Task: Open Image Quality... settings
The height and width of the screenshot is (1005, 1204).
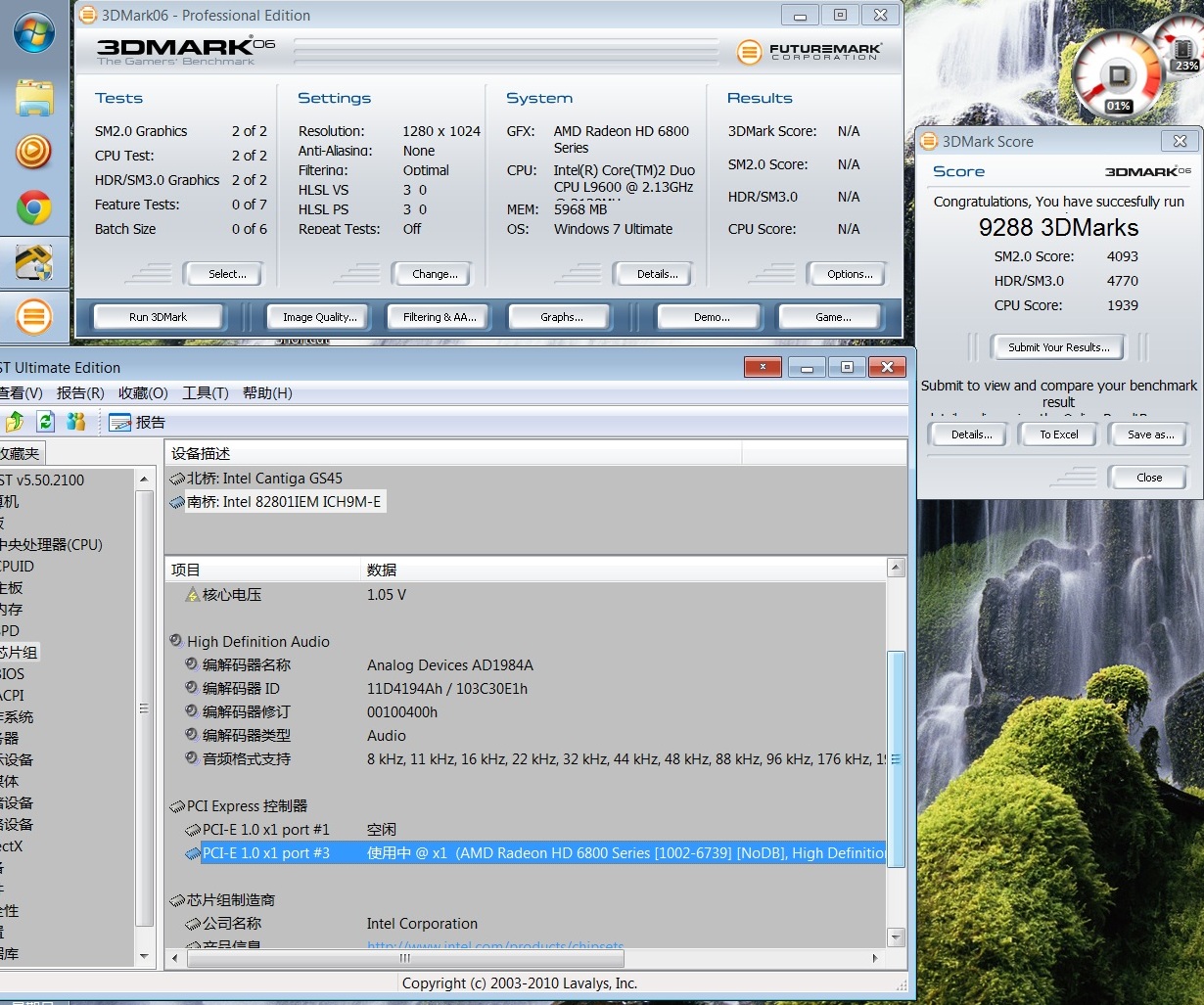Action: pyautogui.click(x=319, y=317)
